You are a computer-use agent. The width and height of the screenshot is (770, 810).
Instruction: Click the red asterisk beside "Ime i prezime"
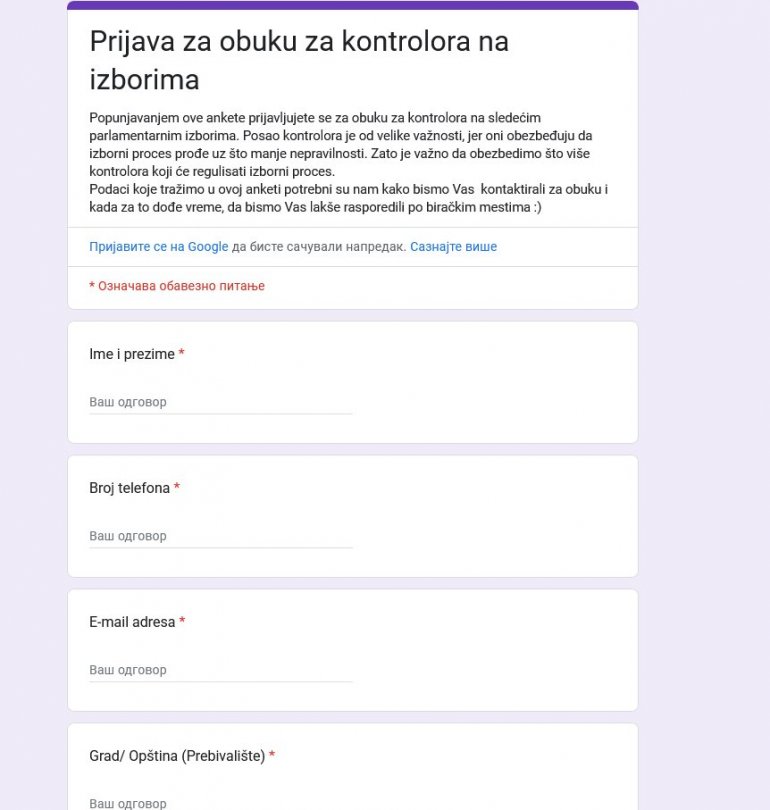click(x=182, y=354)
